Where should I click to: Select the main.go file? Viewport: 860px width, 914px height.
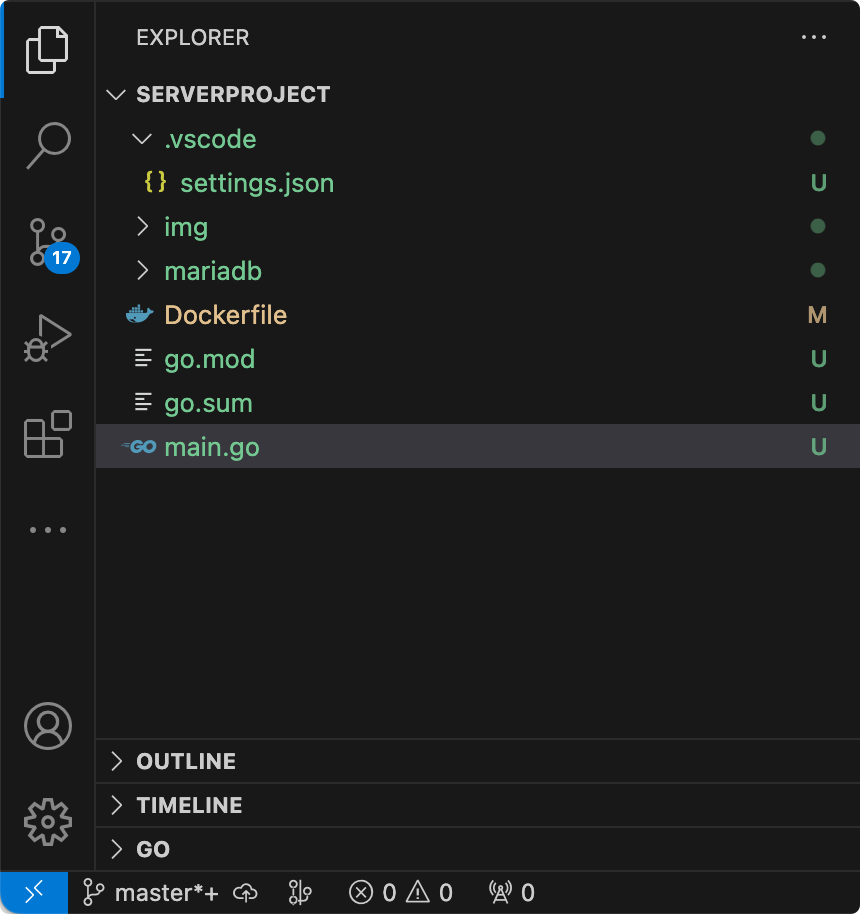[211, 446]
